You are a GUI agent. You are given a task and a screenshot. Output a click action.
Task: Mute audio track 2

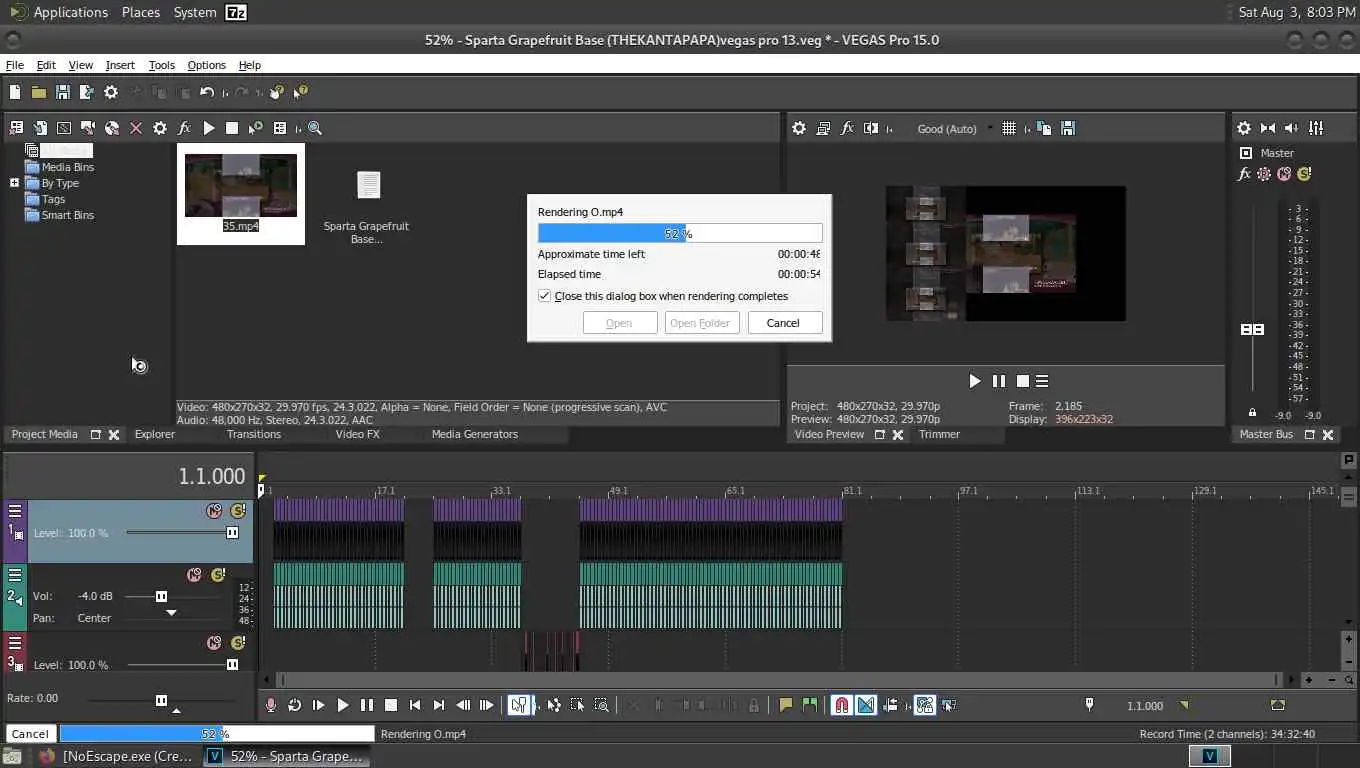point(194,575)
